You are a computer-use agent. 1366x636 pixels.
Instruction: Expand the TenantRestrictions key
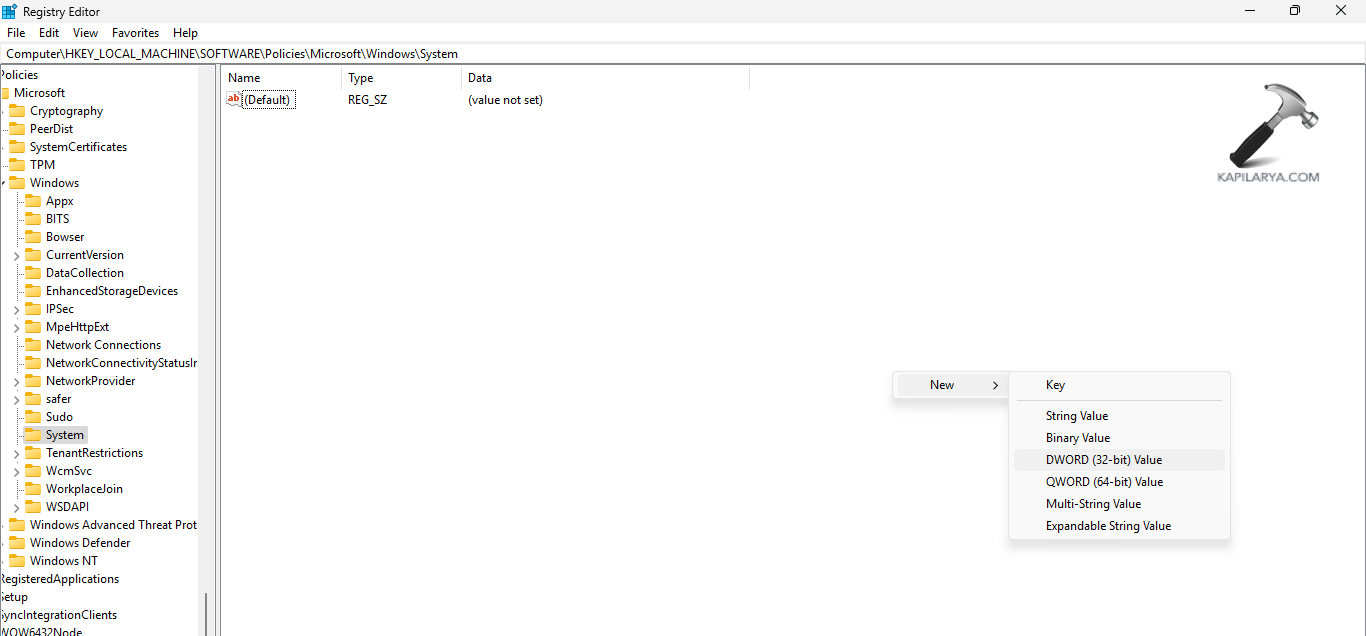(17, 454)
